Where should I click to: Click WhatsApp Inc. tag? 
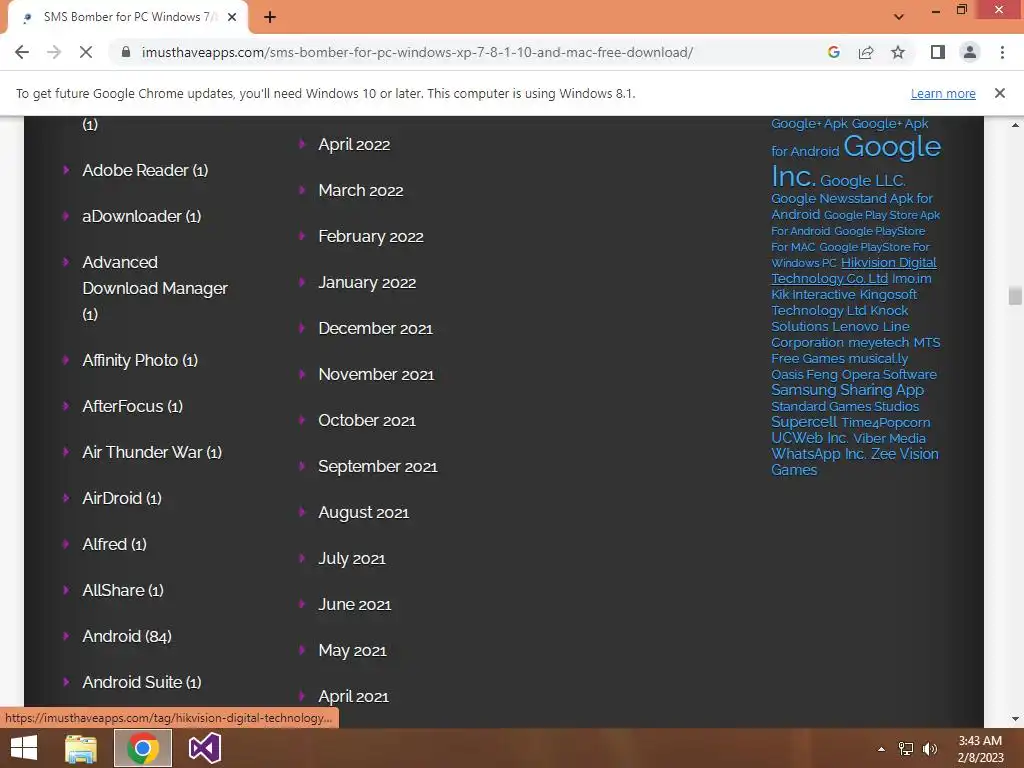click(819, 454)
